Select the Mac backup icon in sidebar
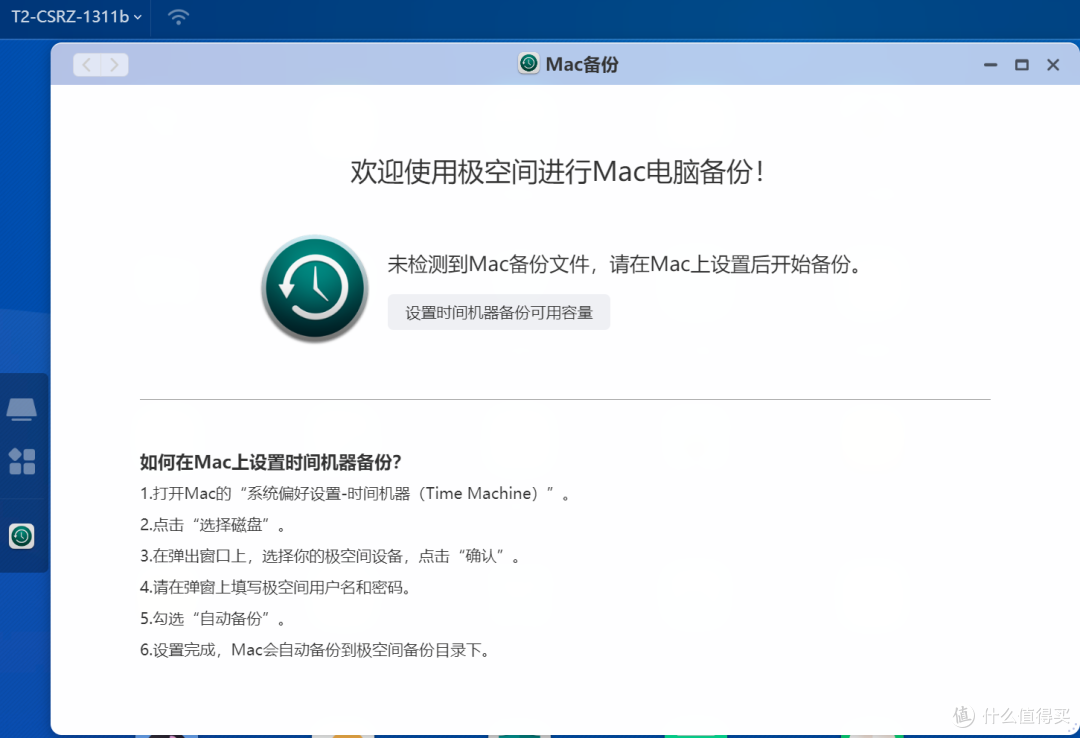The height and width of the screenshot is (738, 1080). pyautogui.click(x=22, y=536)
